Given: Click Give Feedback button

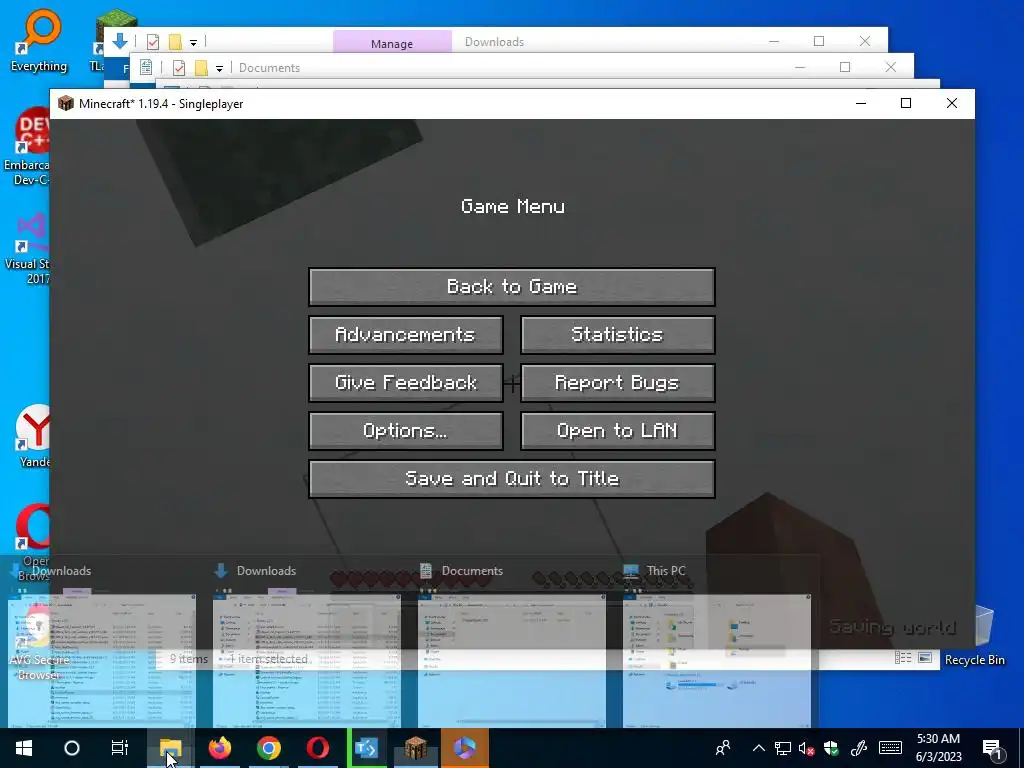Looking at the screenshot, I should [406, 383].
